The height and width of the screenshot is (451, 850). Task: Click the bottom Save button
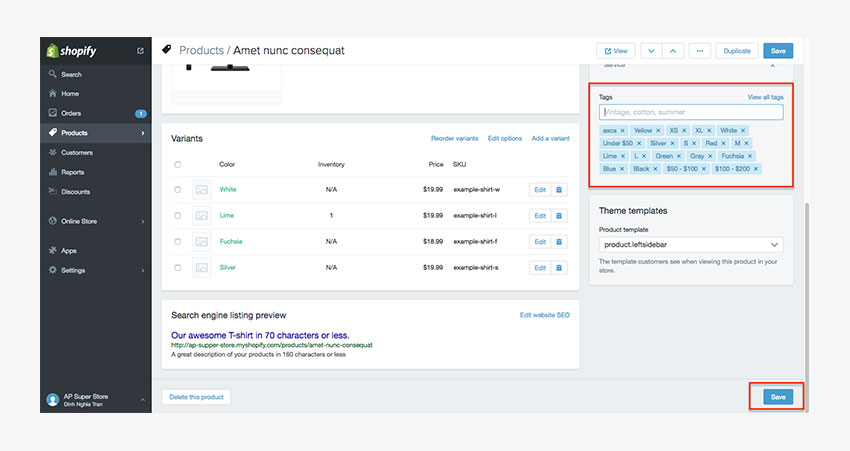(x=777, y=397)
